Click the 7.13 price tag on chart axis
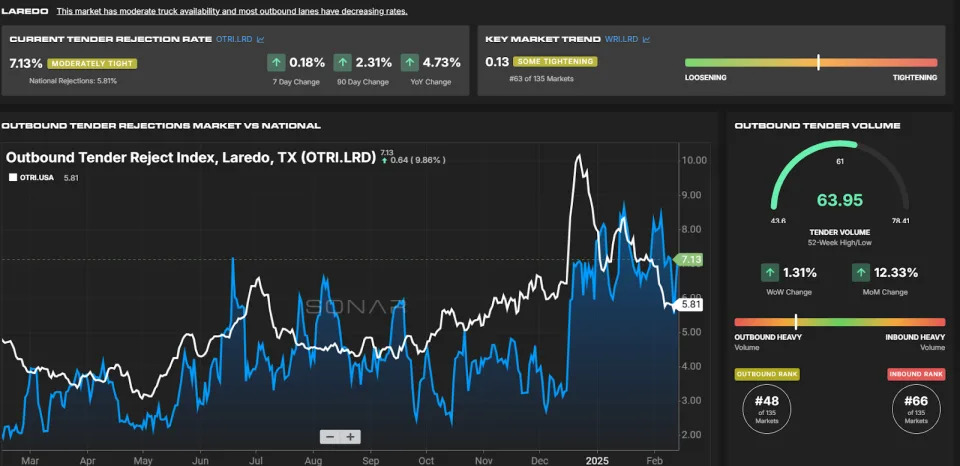This screenshot has height=466, width=960. tap(689, 260)
